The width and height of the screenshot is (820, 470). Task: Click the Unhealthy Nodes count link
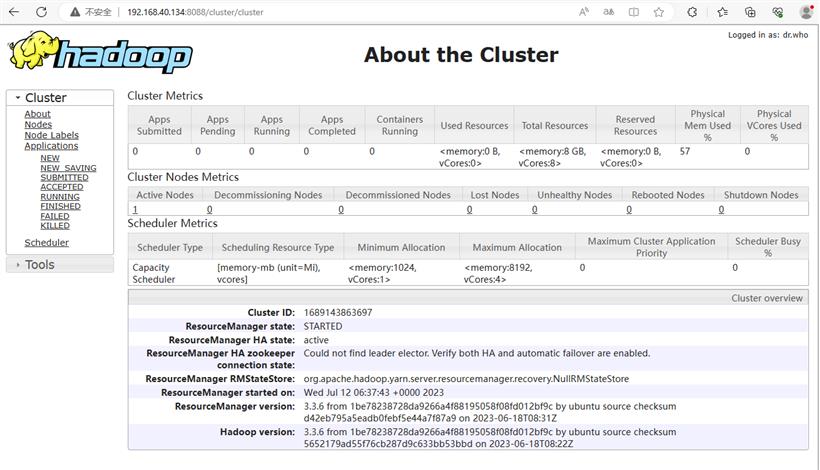pos(534,210)
